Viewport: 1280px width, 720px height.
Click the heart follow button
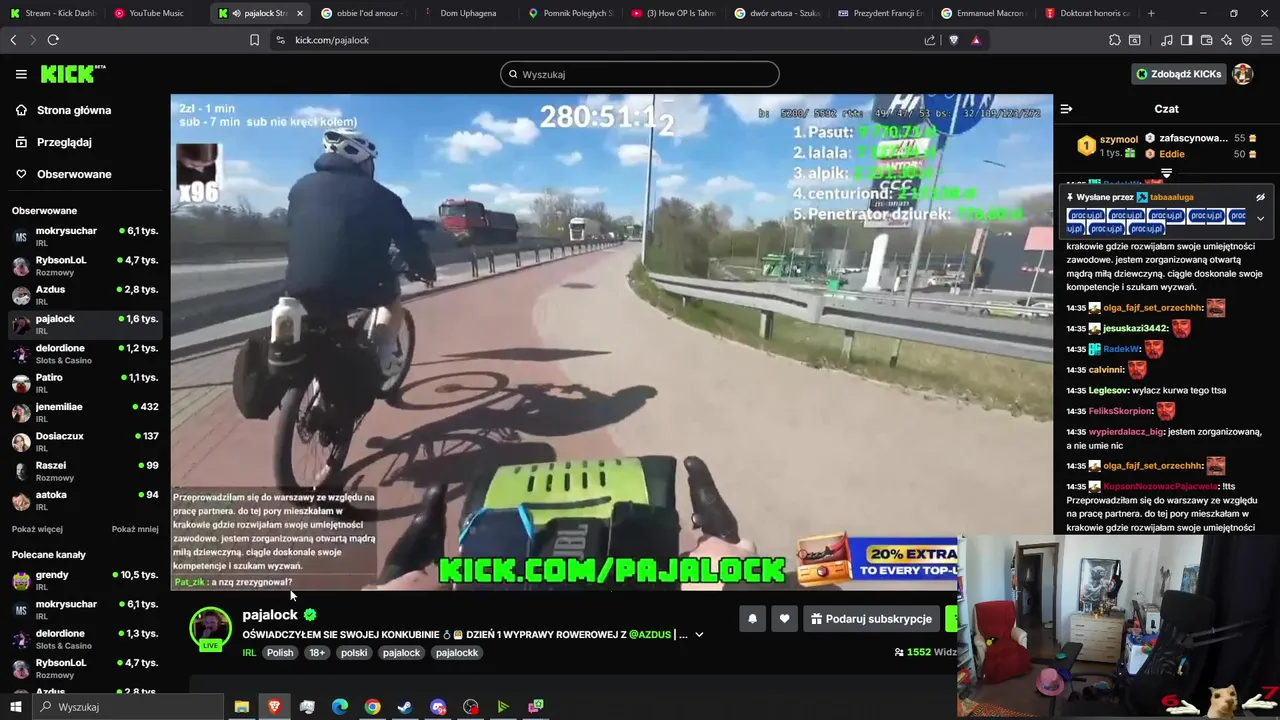click(x=784, y=619)
